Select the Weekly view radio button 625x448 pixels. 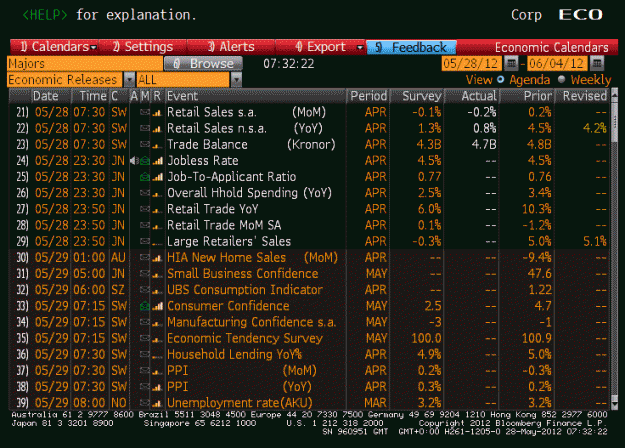[x=562, y=79]
